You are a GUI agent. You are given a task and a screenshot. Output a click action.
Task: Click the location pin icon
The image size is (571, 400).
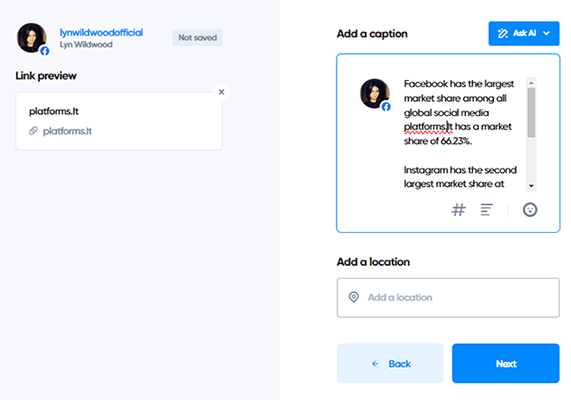pos(354,297)
